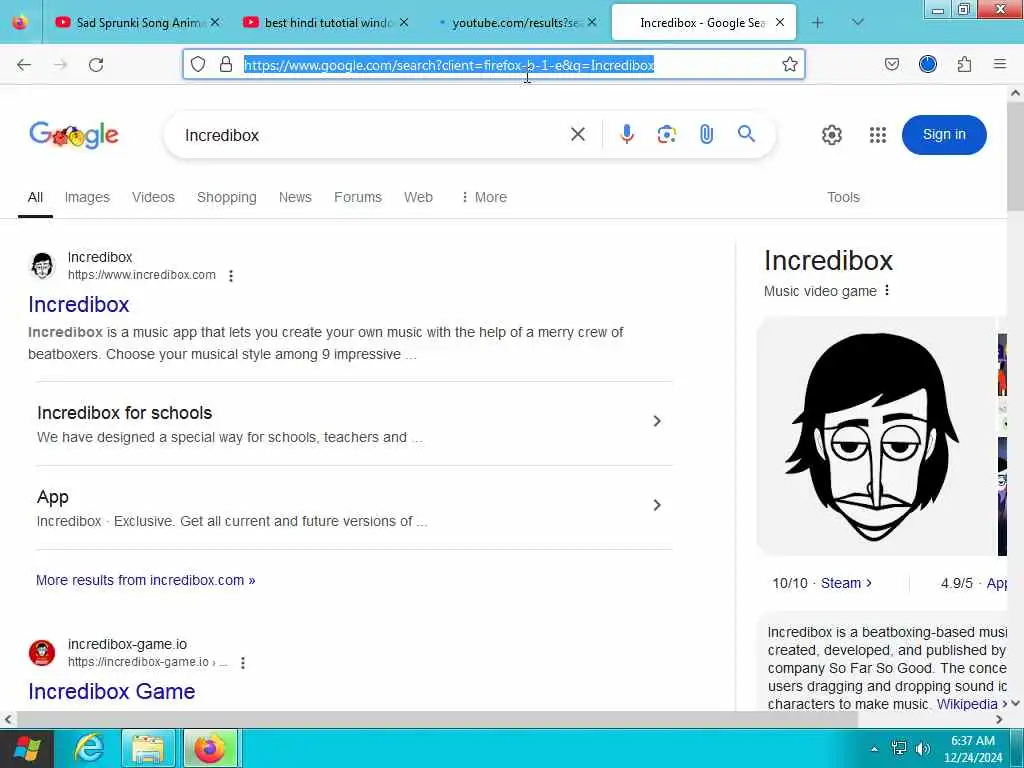Switch to Shopping results tab
Image resolution: width=1024 pixels, height=768 pixels.
coord(227,197)
